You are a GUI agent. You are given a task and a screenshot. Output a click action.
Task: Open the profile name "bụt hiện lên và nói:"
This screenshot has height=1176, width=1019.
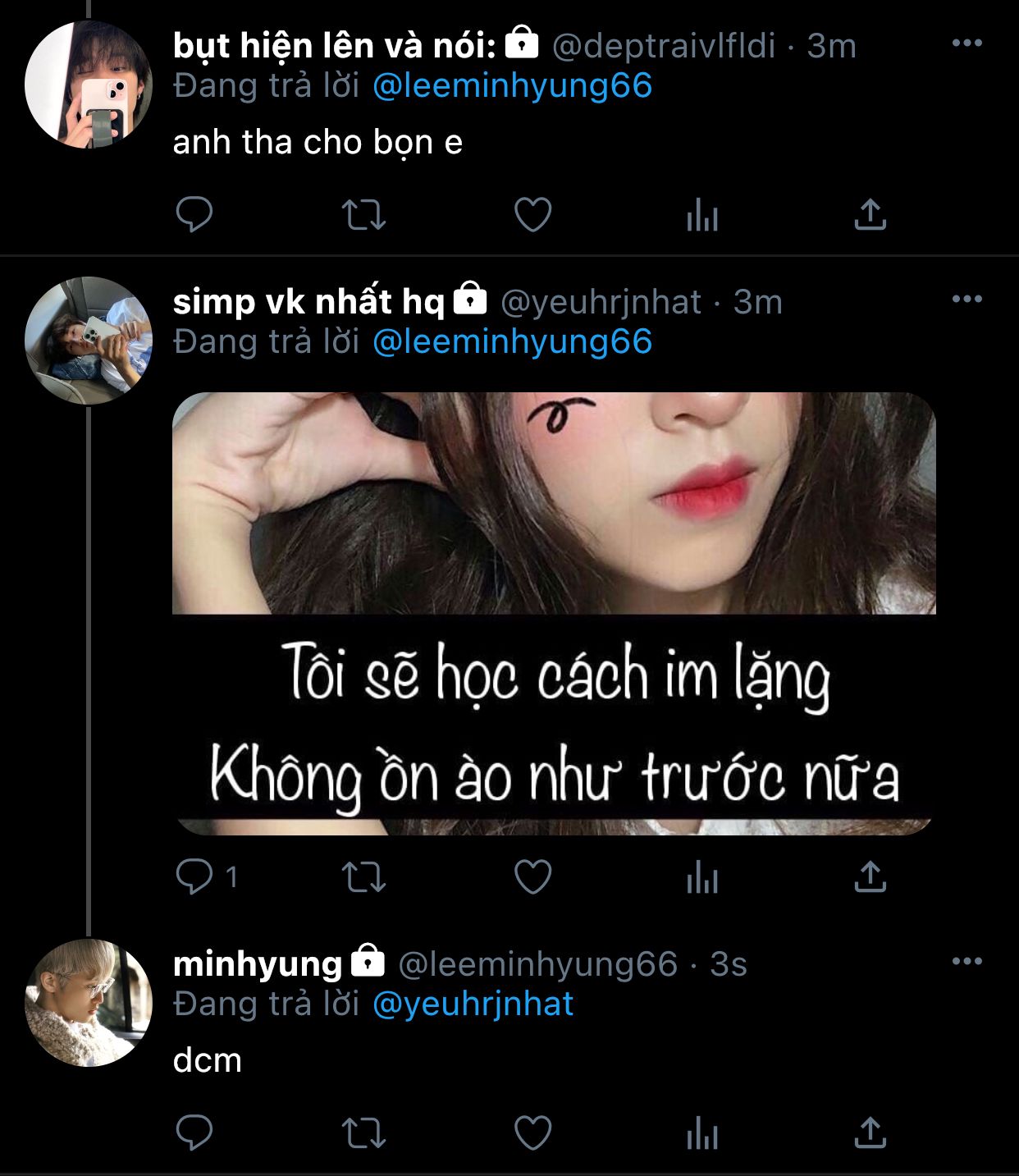(x=334, y=46)
